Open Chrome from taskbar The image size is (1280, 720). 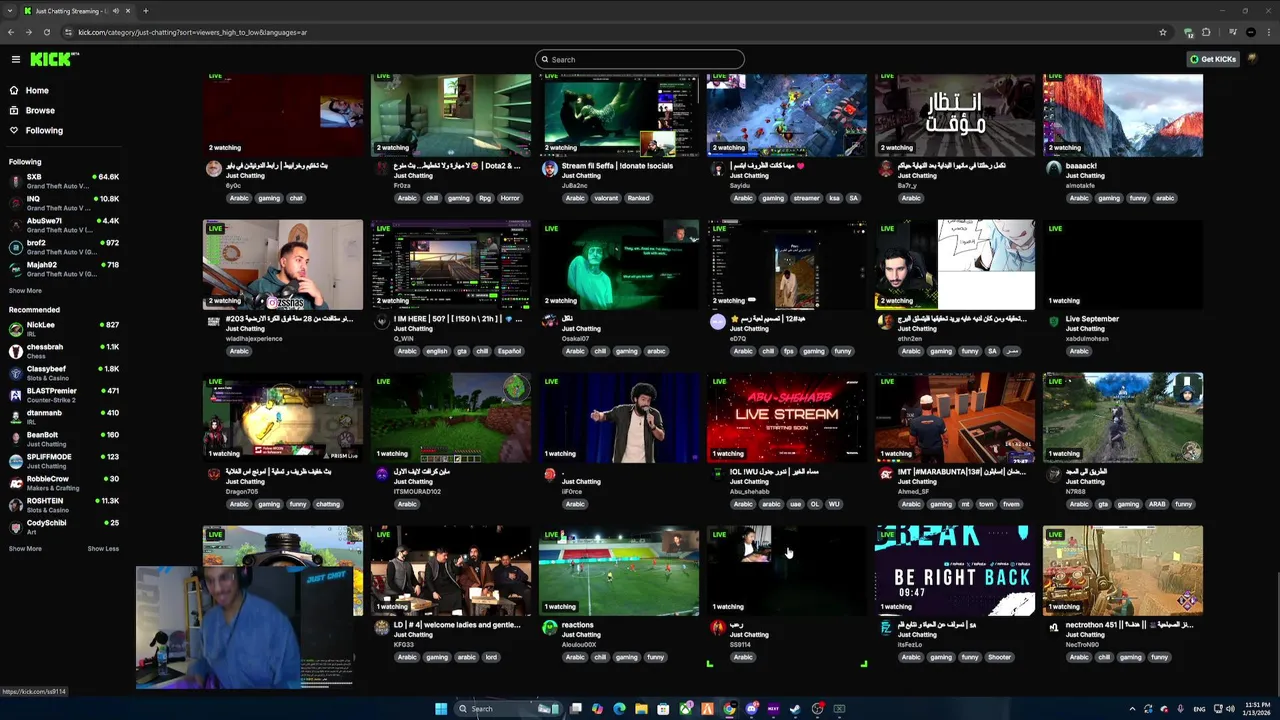coord(729,709)
